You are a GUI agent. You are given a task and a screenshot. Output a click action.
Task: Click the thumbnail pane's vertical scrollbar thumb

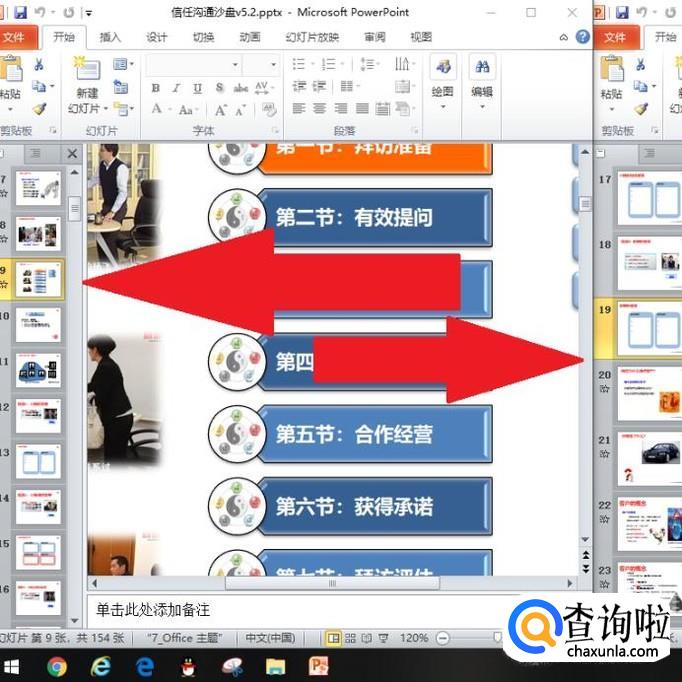point(74,208)
